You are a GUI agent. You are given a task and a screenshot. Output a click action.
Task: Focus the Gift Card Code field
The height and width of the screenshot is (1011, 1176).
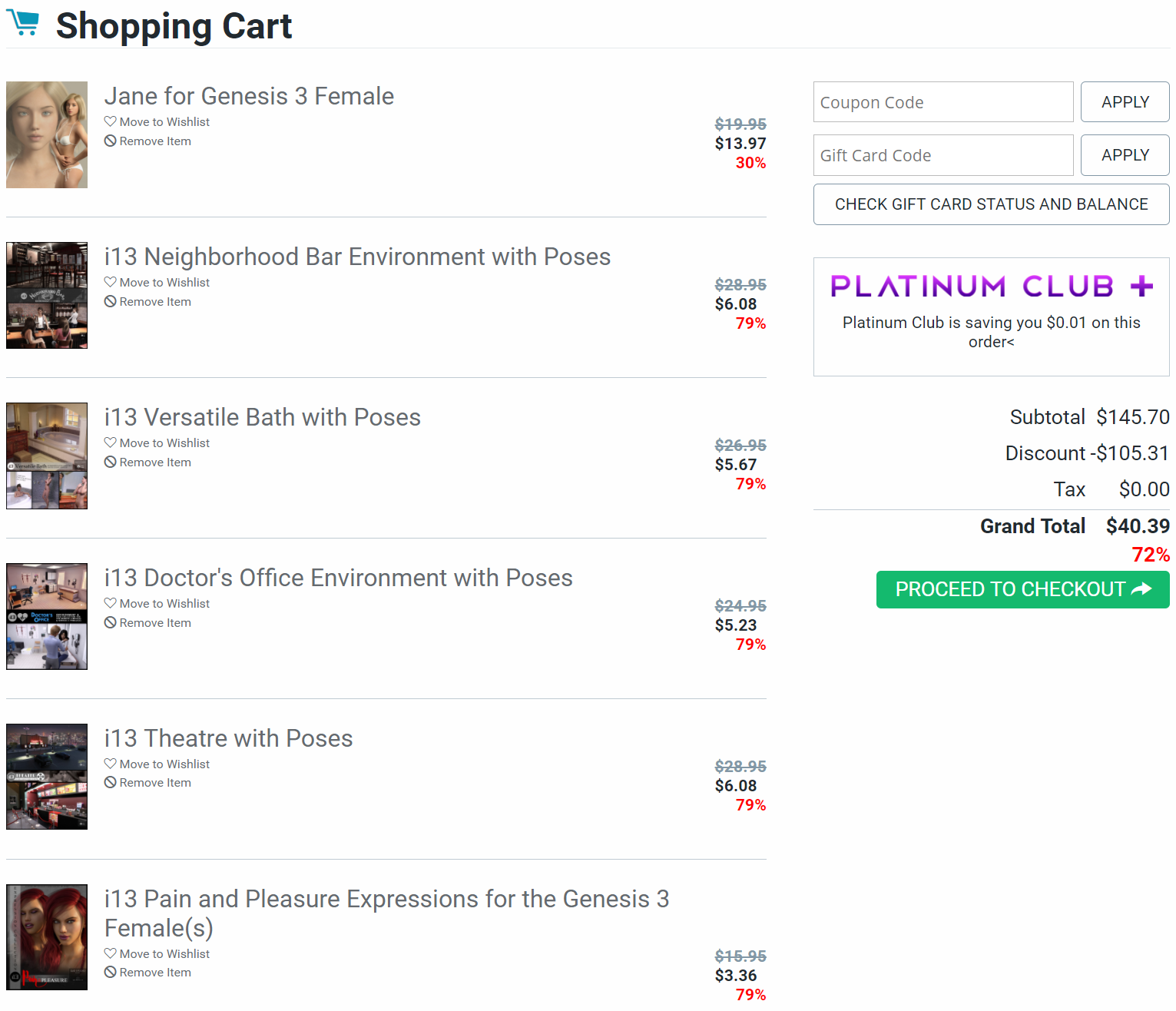point(942,155)
